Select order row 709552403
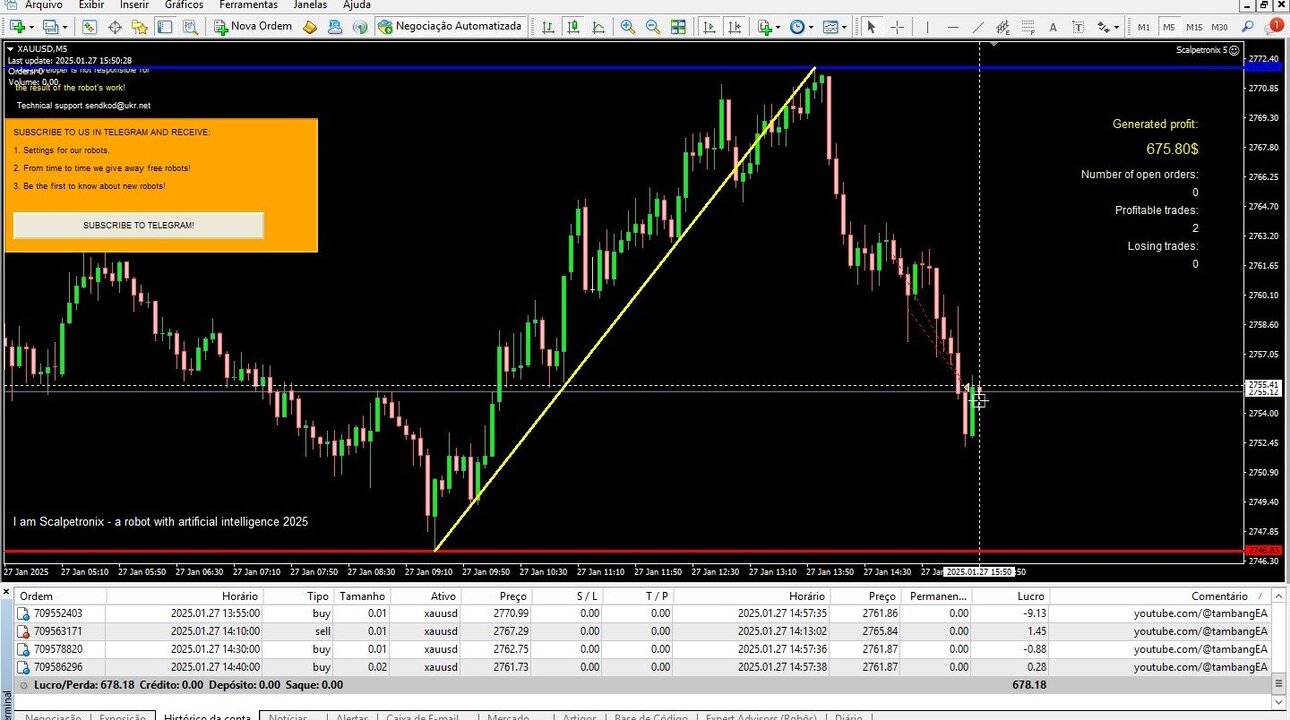The image size is (1290, 720). tap(642, 613)
